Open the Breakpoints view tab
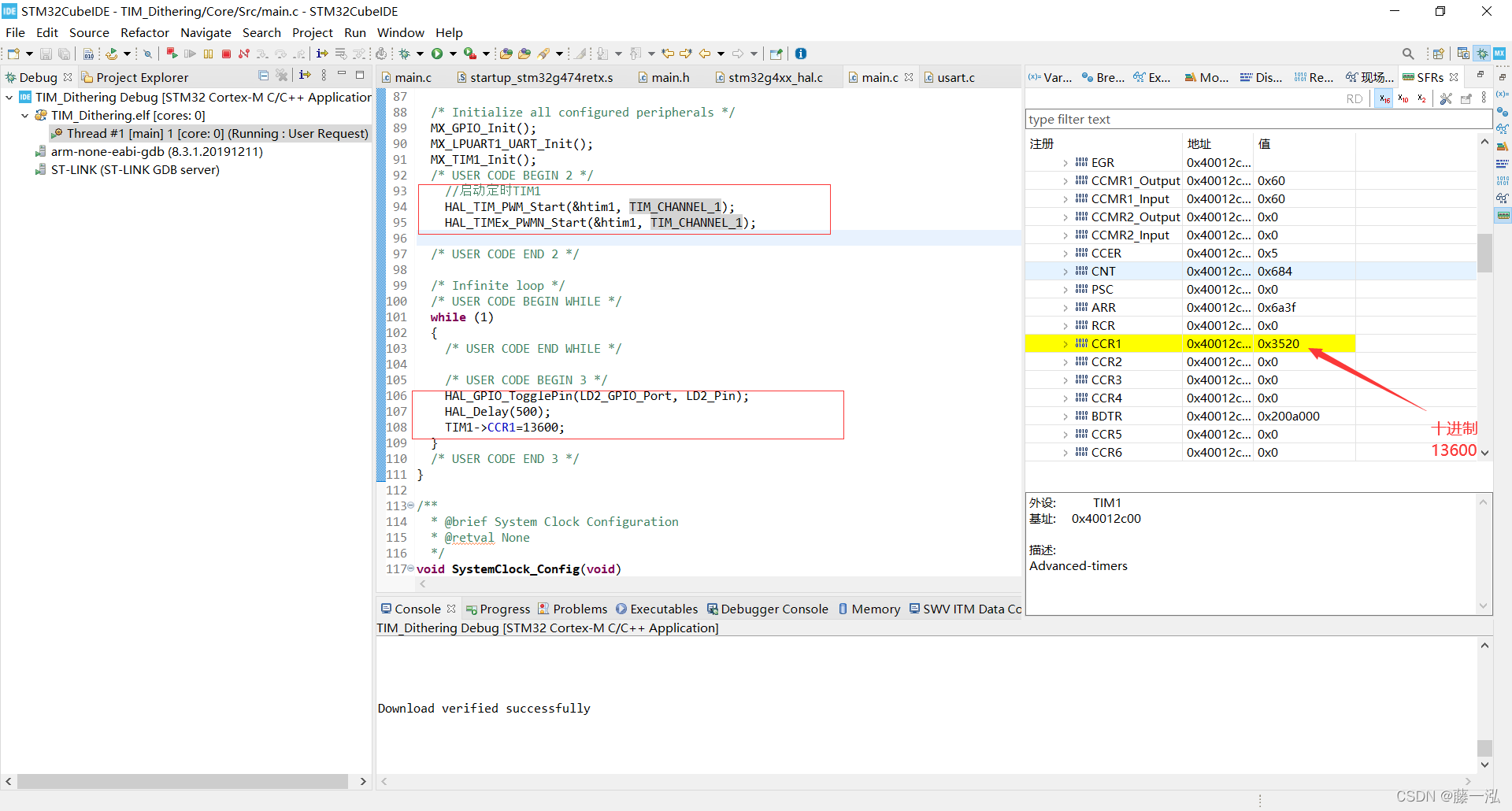 (1103, 77)
